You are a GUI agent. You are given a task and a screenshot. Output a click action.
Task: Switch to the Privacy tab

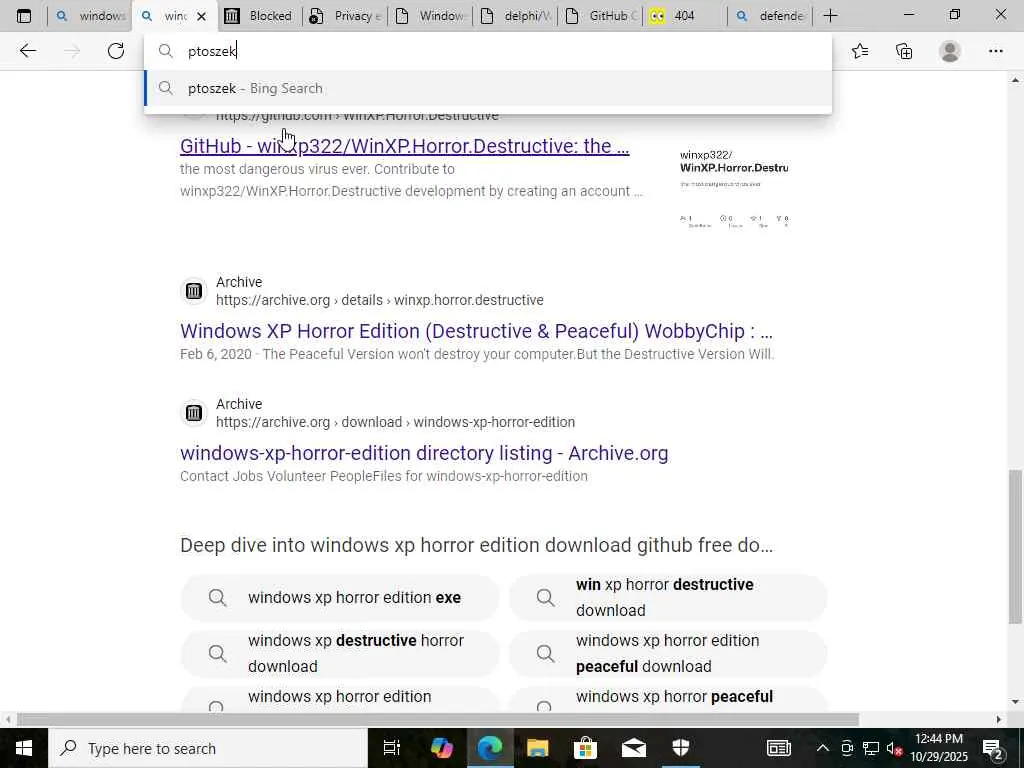coord(345,16)
